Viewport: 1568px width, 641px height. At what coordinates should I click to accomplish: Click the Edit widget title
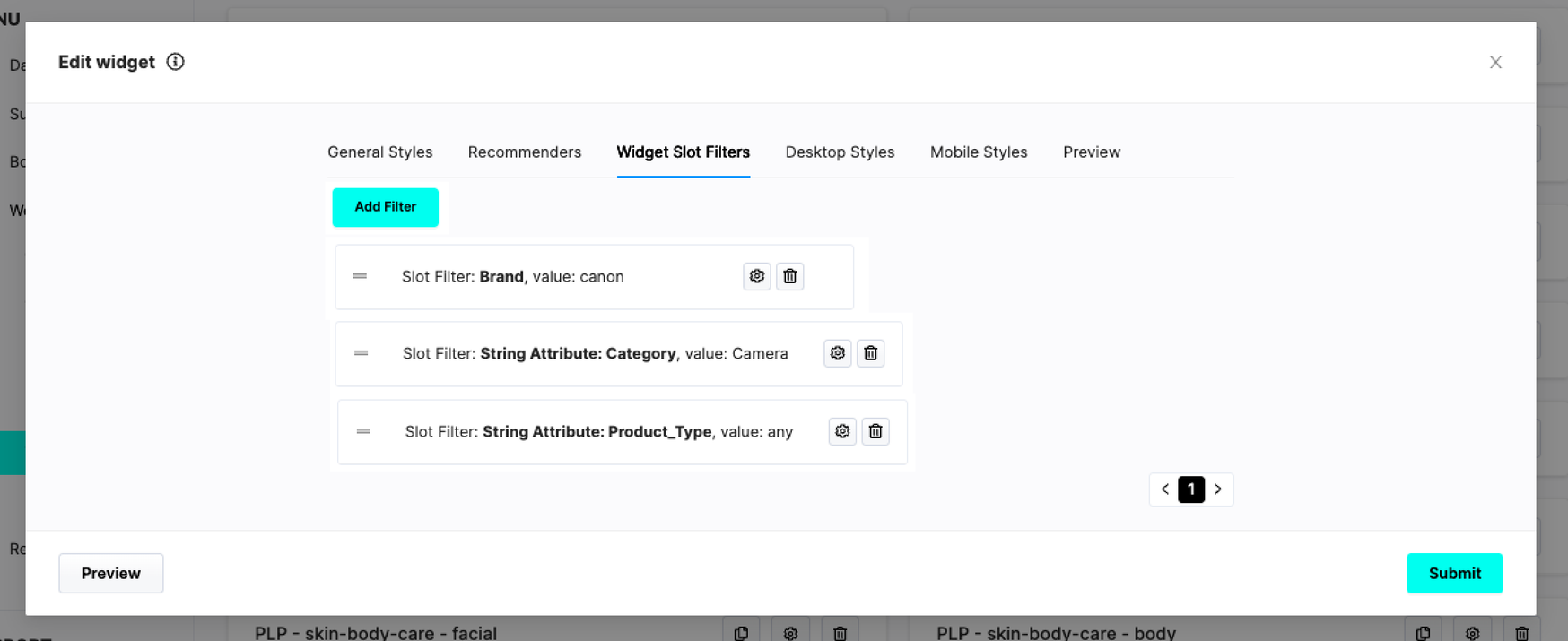tap(107, 62)
